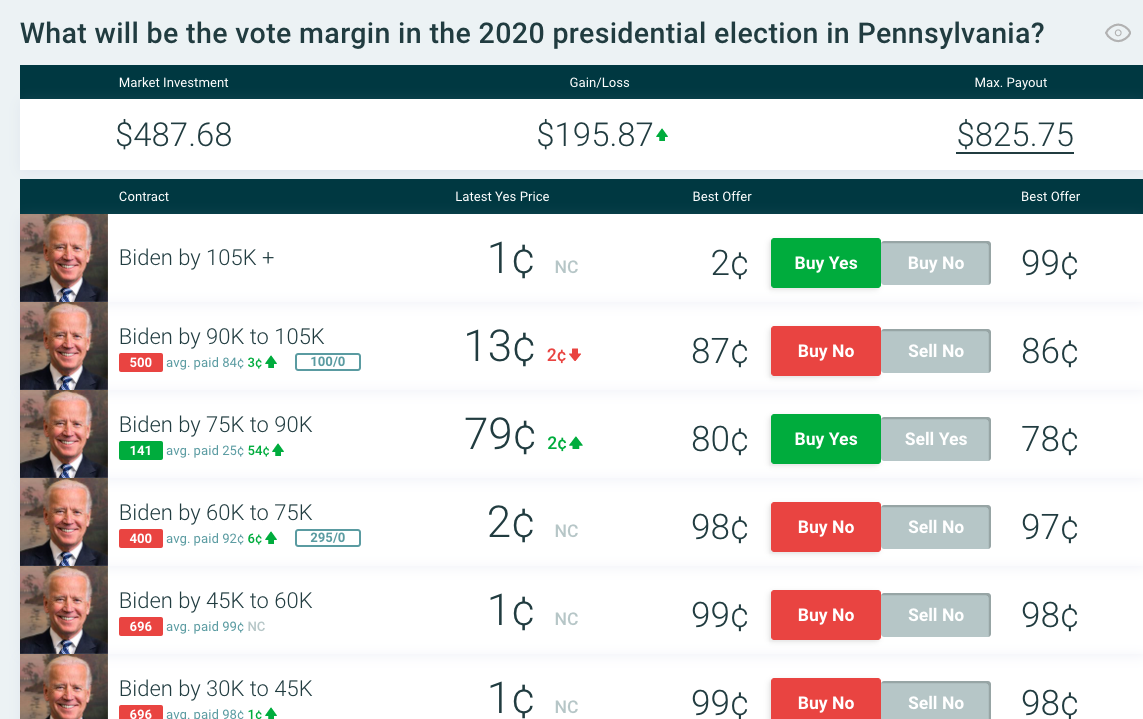Click Buy Yes for Biden by 75K to 90K
This screenshot has width=1143, height=719.
tap(825, 439)
